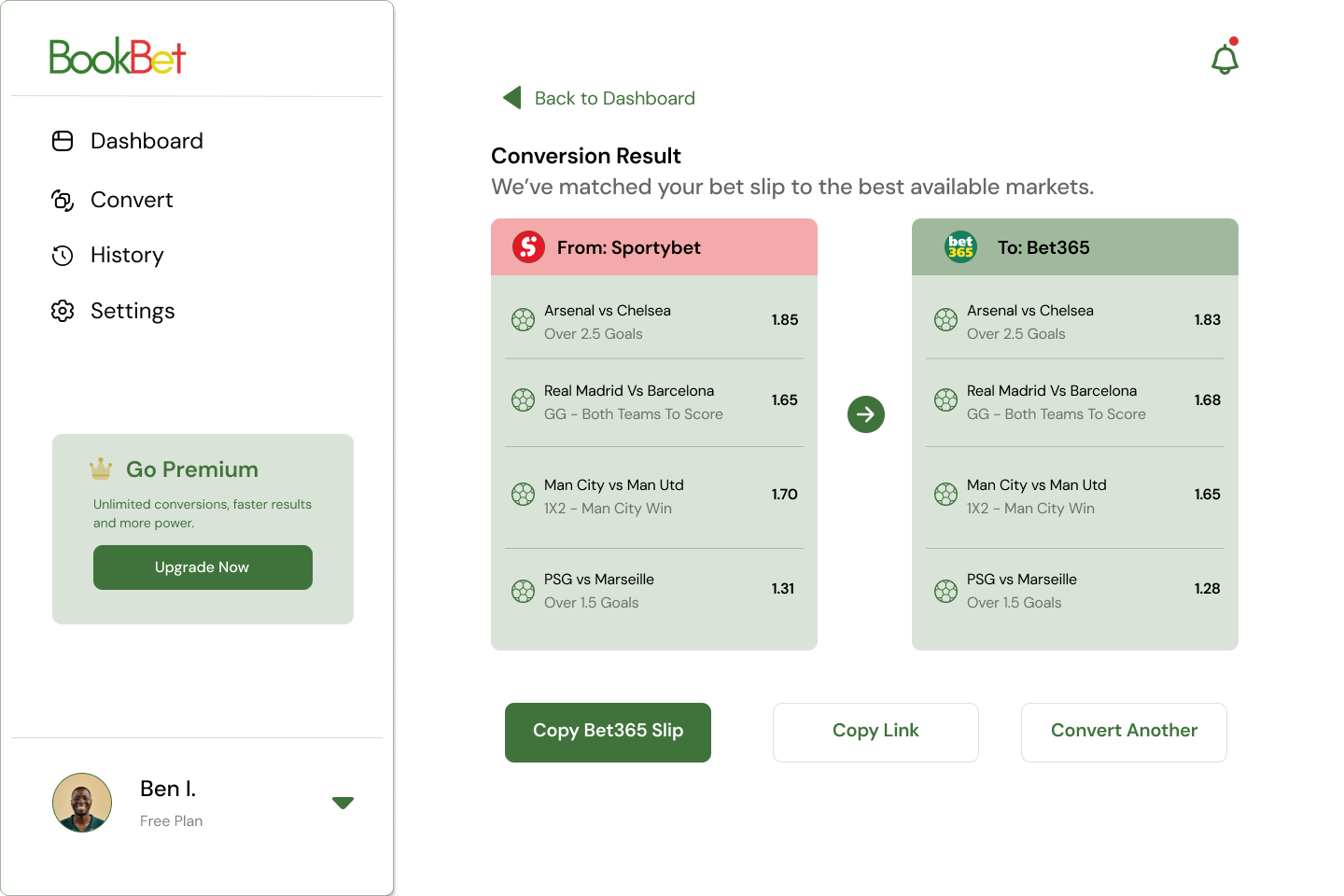This screenshot has height=896, width=1344.
Task: Click Bet365 Man City odds 1.65
Action: pos(1208,495)
